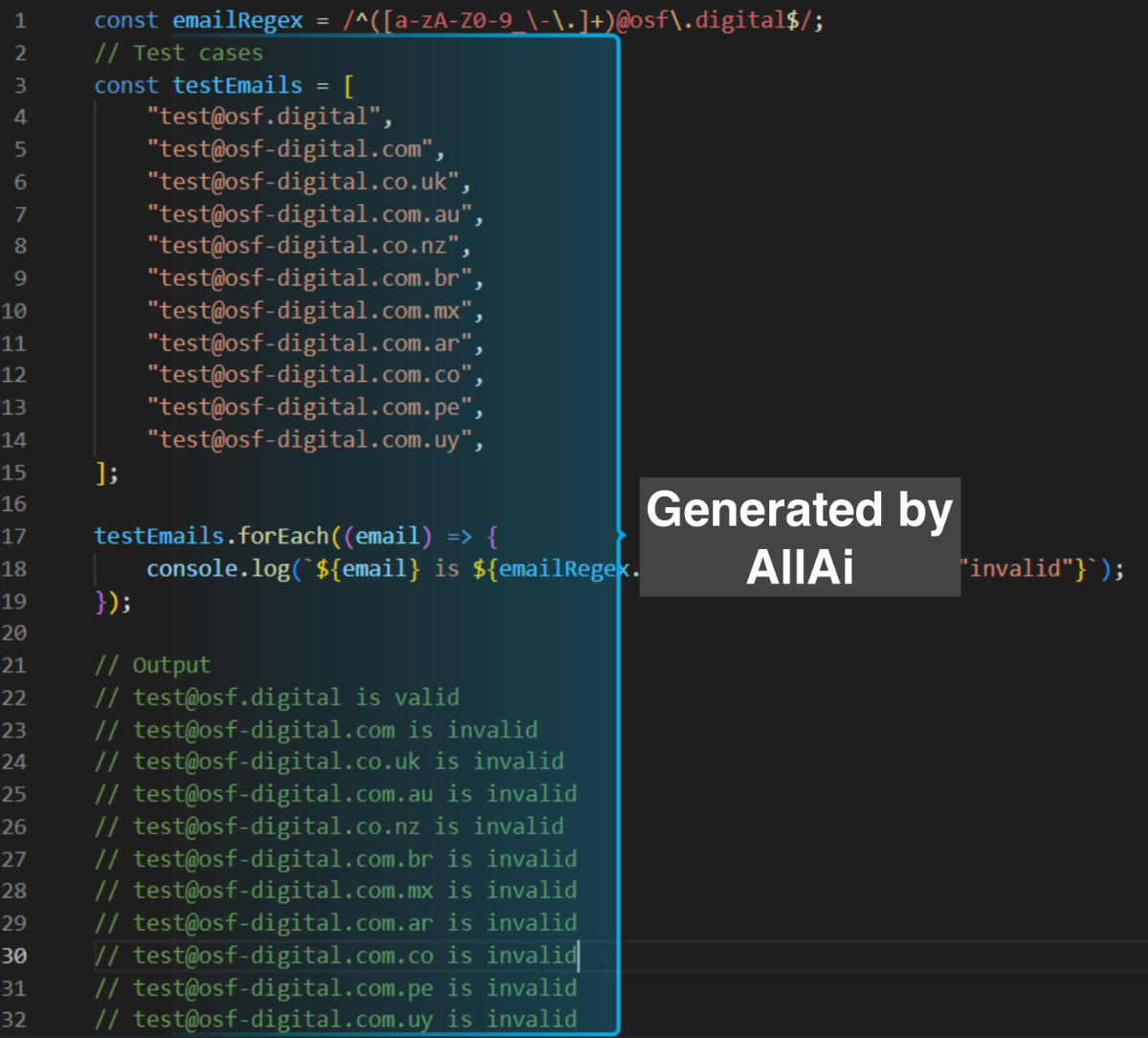Select the "test@osf-digital.com.au" string entry
This screenshot has height=1038, width=1148.
[310, 214]
